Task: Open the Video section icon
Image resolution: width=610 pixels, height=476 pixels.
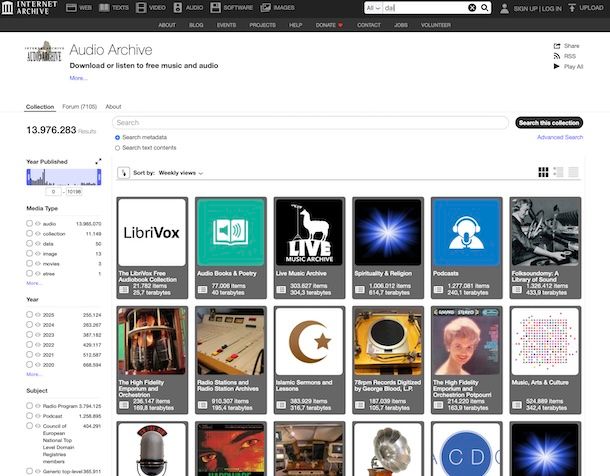Action: point(141,7)
